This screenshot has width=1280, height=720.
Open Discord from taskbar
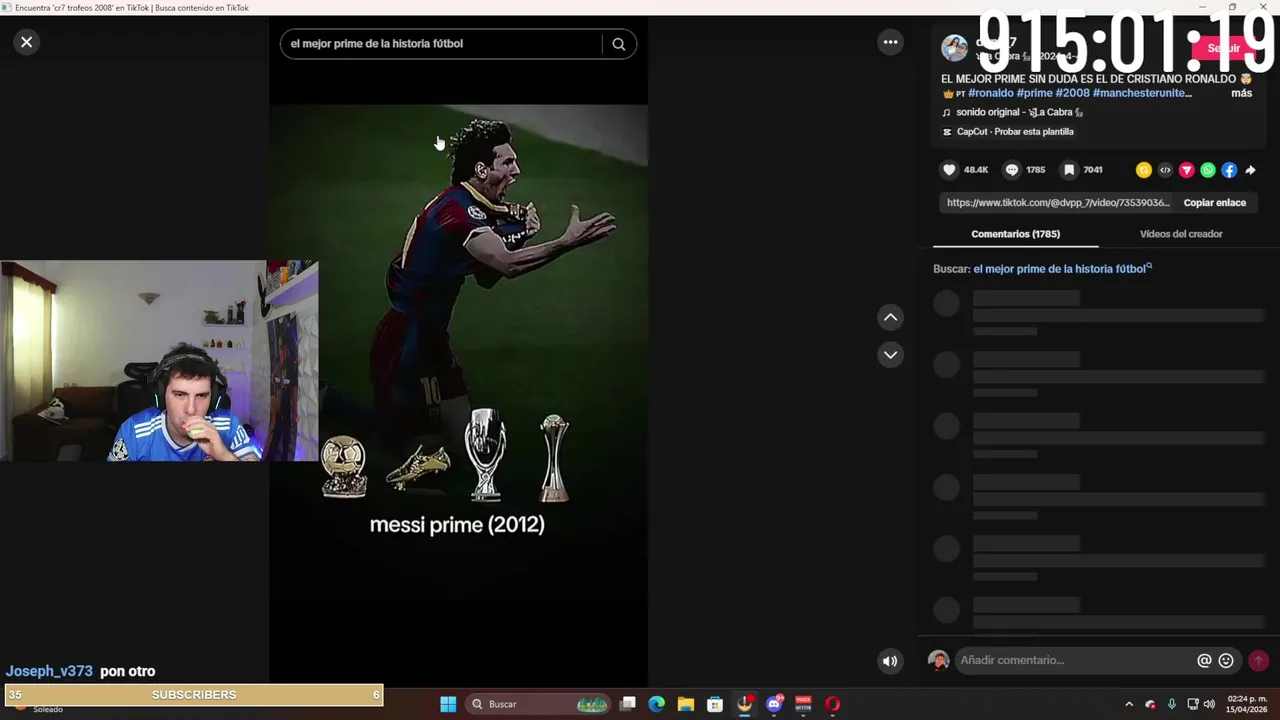774,704
